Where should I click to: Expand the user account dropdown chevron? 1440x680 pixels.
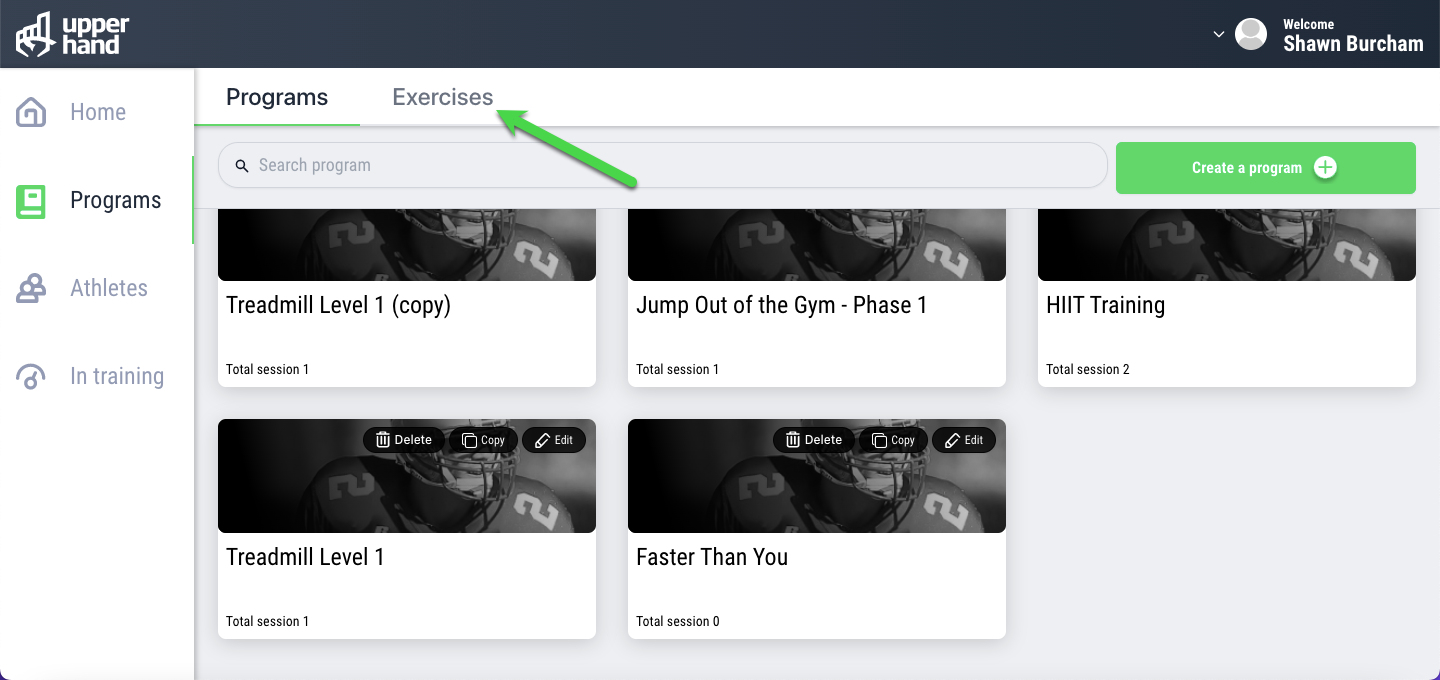[1218, 34]
